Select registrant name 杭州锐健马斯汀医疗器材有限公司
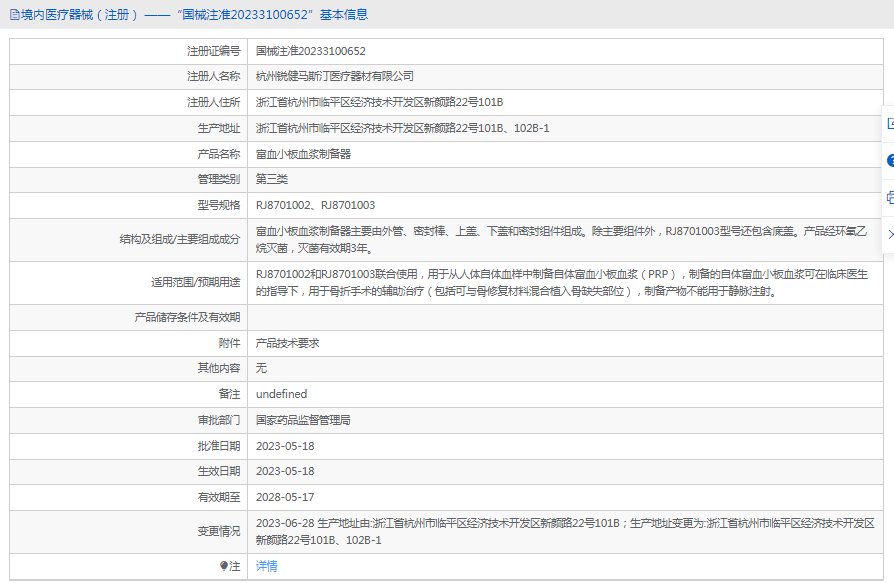894x583 pixels. [335, 76]
